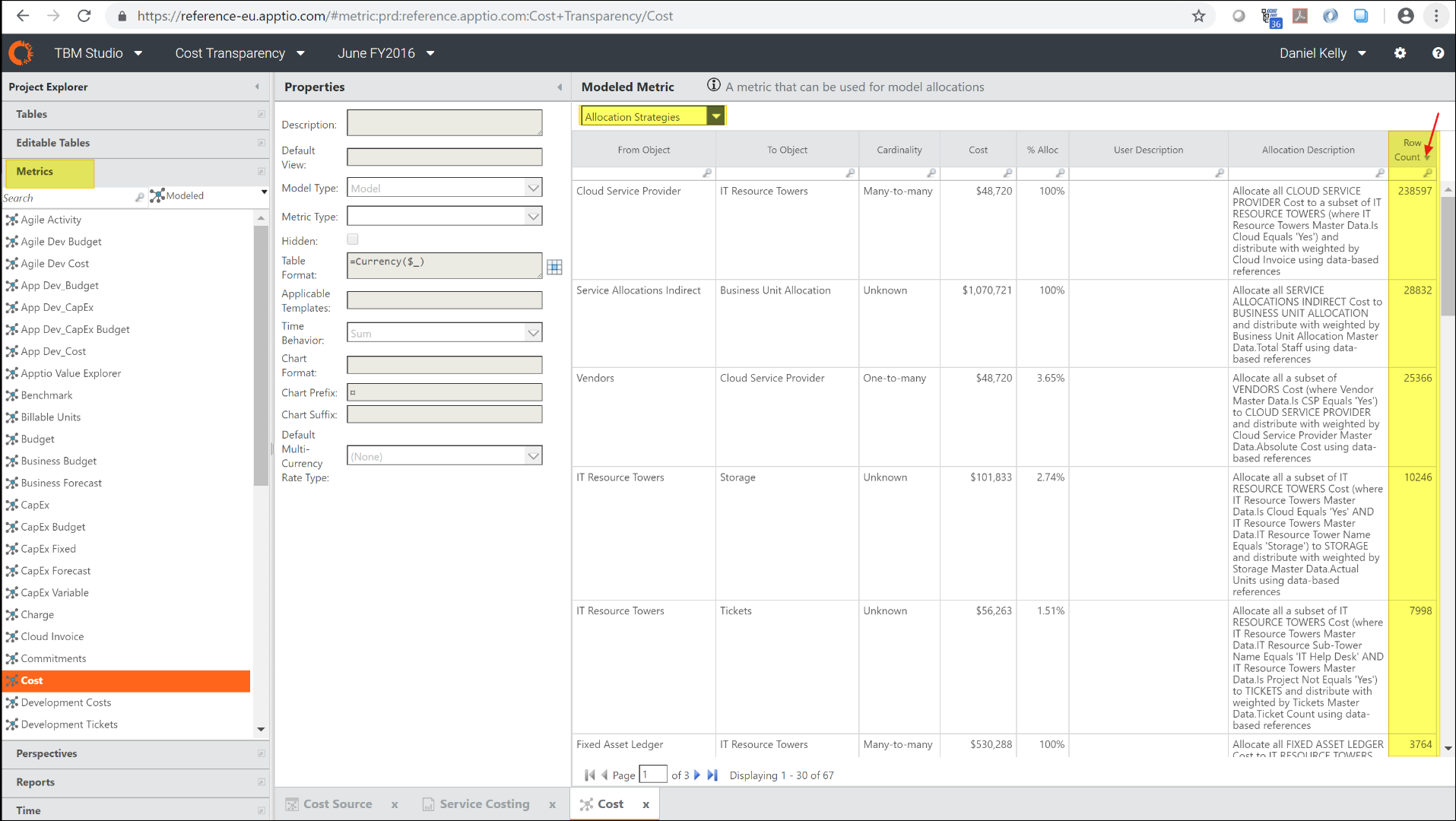Click the Row Count column filter icon
This screenshot has height=821, width=1456.
1427,173
